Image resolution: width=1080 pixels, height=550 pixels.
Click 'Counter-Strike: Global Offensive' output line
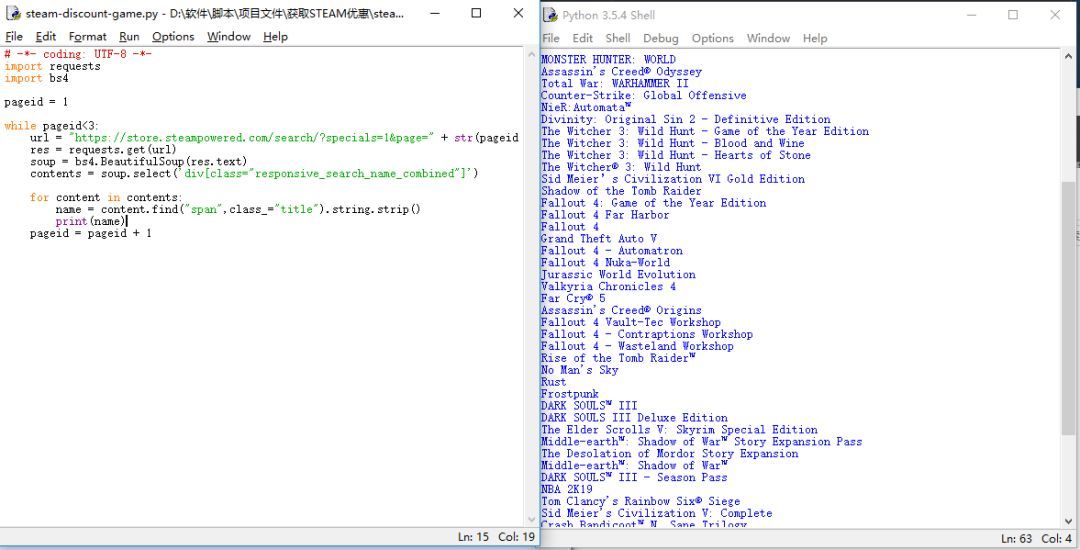[643, 95]
